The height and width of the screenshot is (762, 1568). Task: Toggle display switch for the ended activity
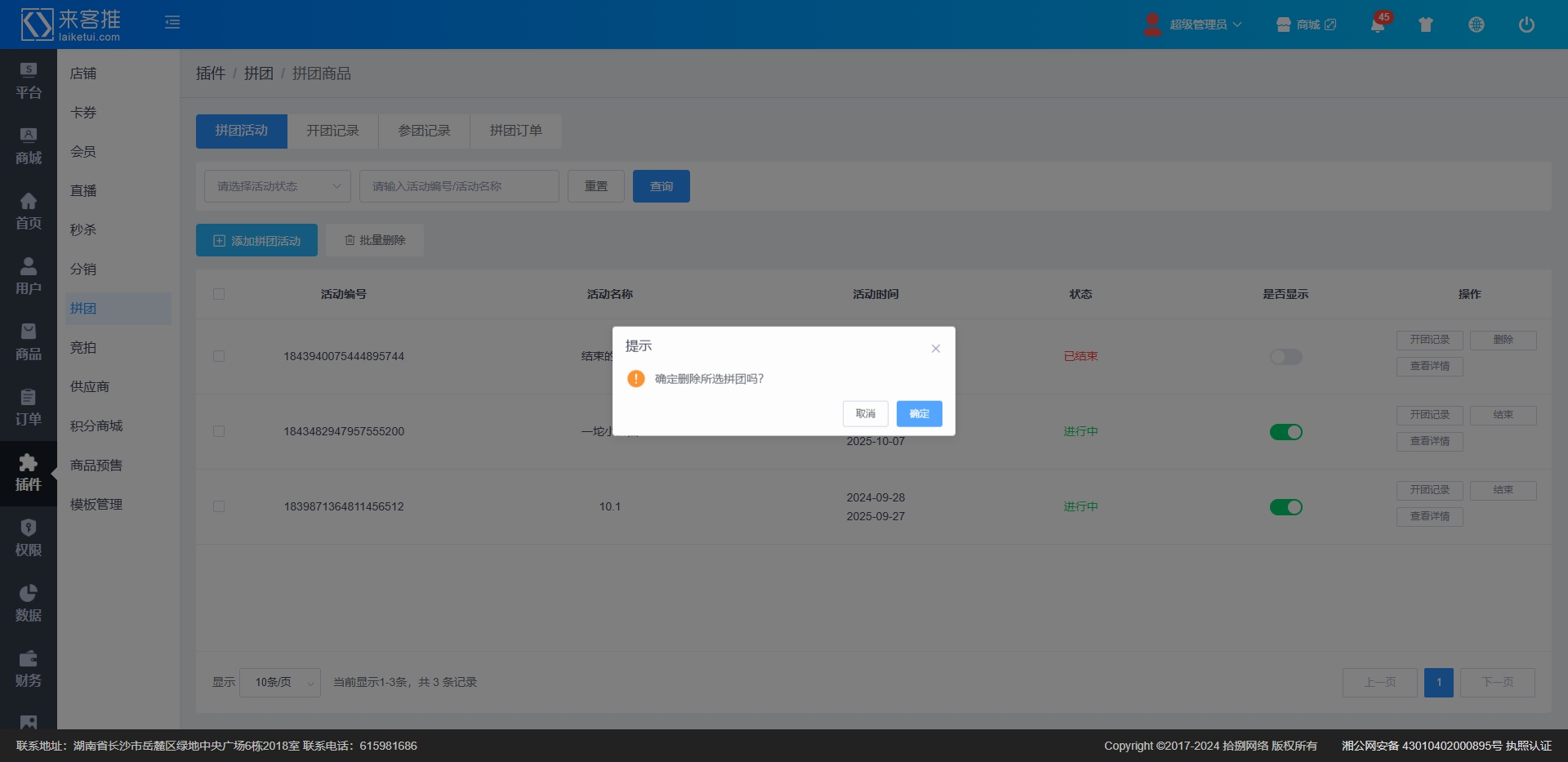(1285, 357)
